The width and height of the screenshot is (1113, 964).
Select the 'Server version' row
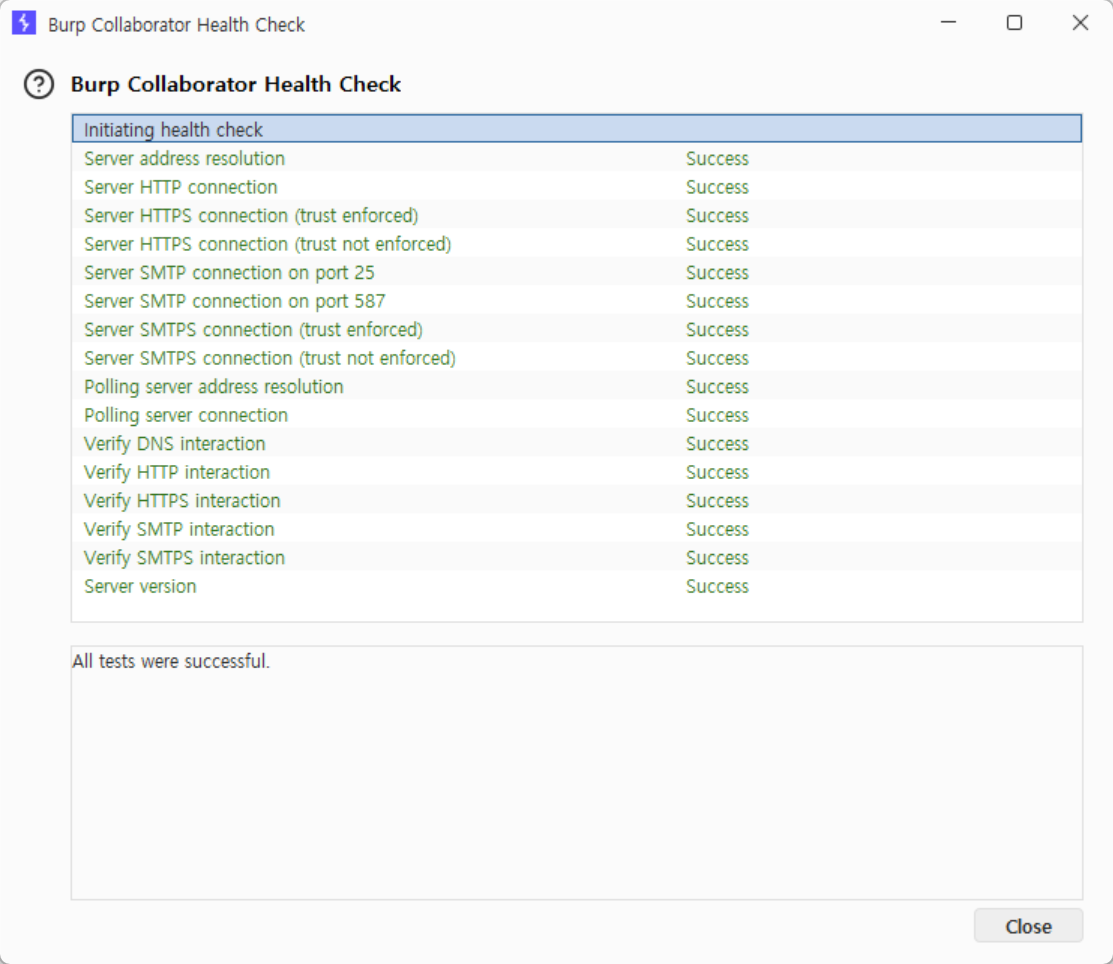pyautogui.click(x=577, y=586)
